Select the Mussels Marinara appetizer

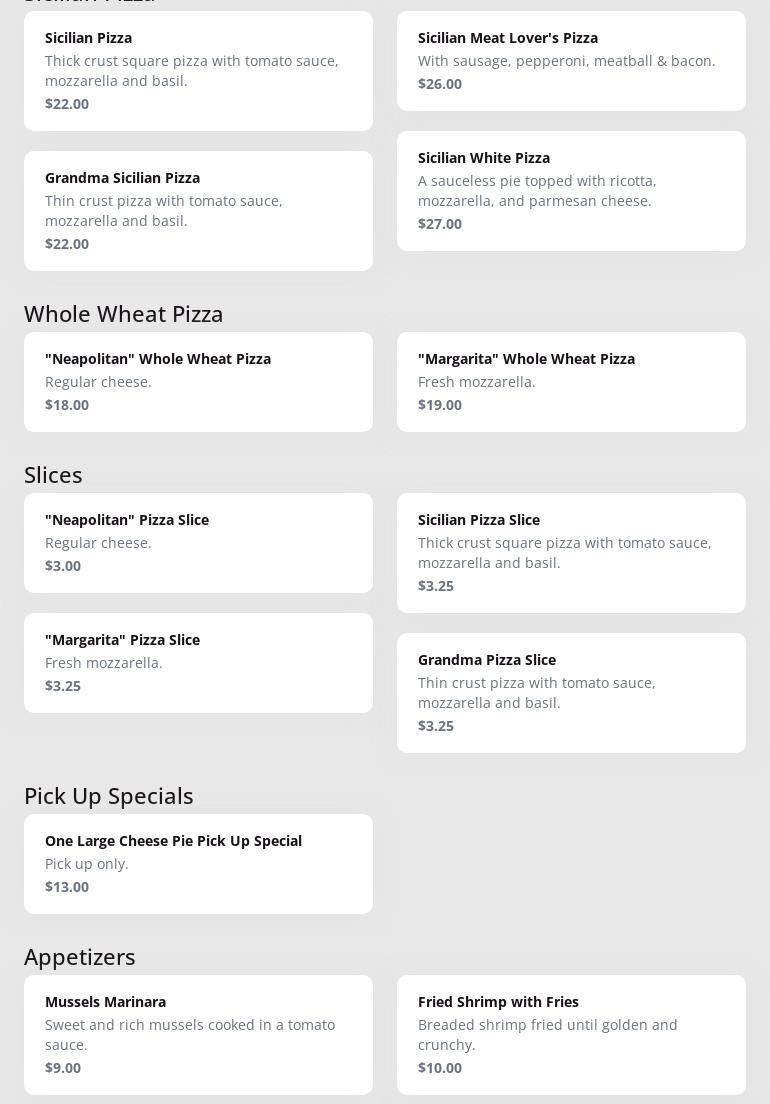coord(198,1034)
